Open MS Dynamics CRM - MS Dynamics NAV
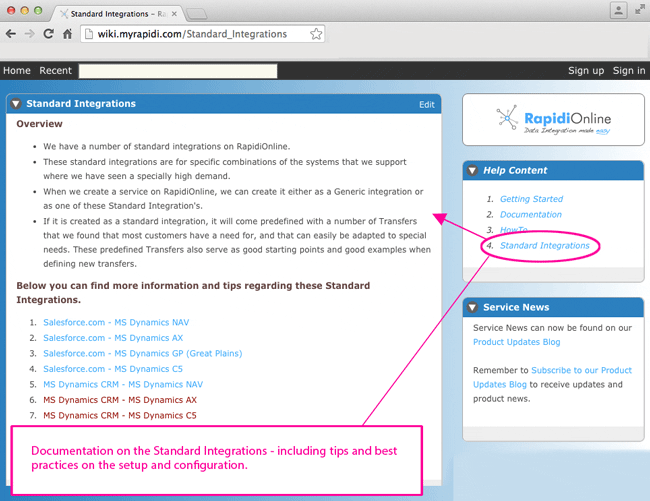This screenshot has width=650, height=501. tap(123, 384)
